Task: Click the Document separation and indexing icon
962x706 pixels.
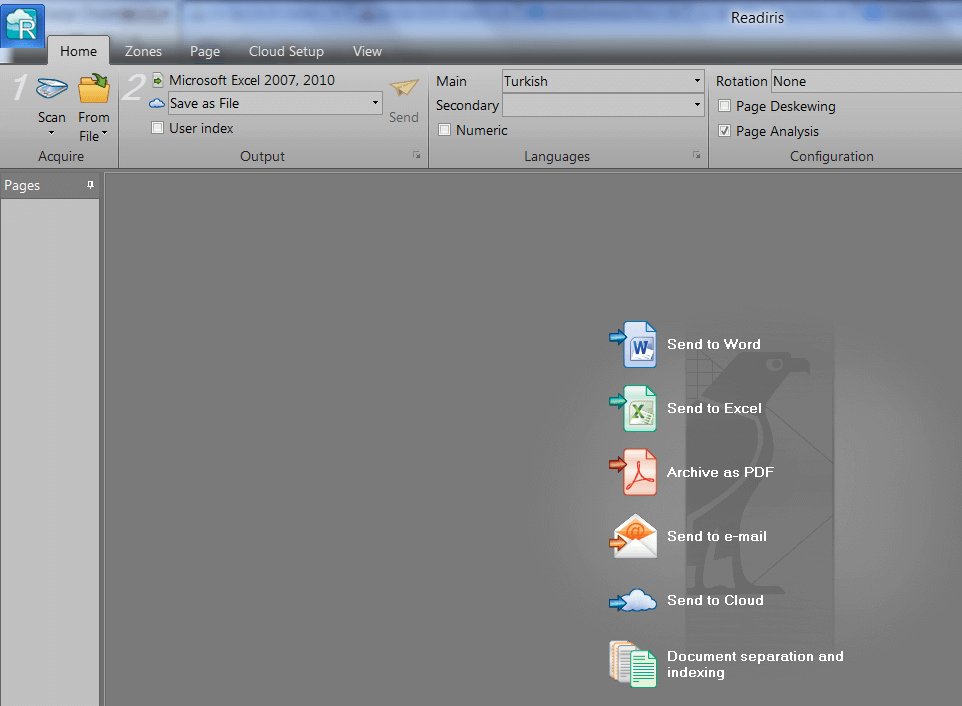Action: (633, 664)
